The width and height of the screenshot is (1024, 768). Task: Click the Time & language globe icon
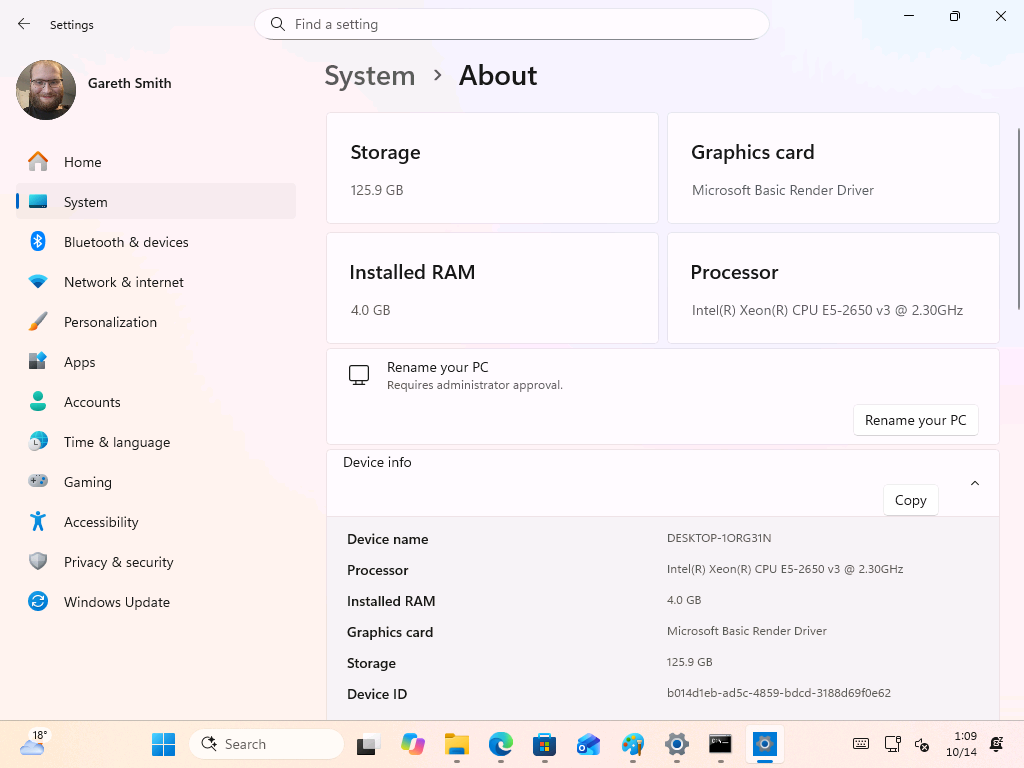click(x=38, y=441)
